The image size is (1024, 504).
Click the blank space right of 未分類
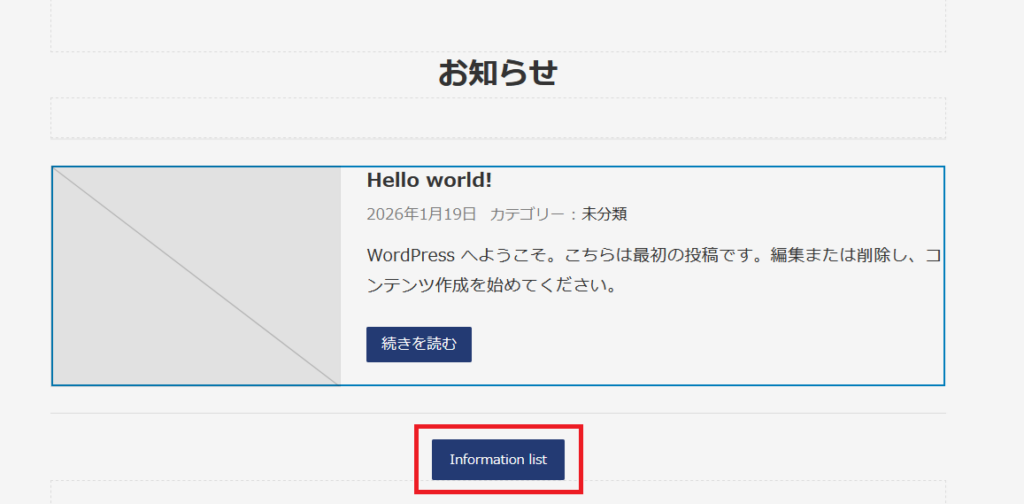click(x=780, y=214)
